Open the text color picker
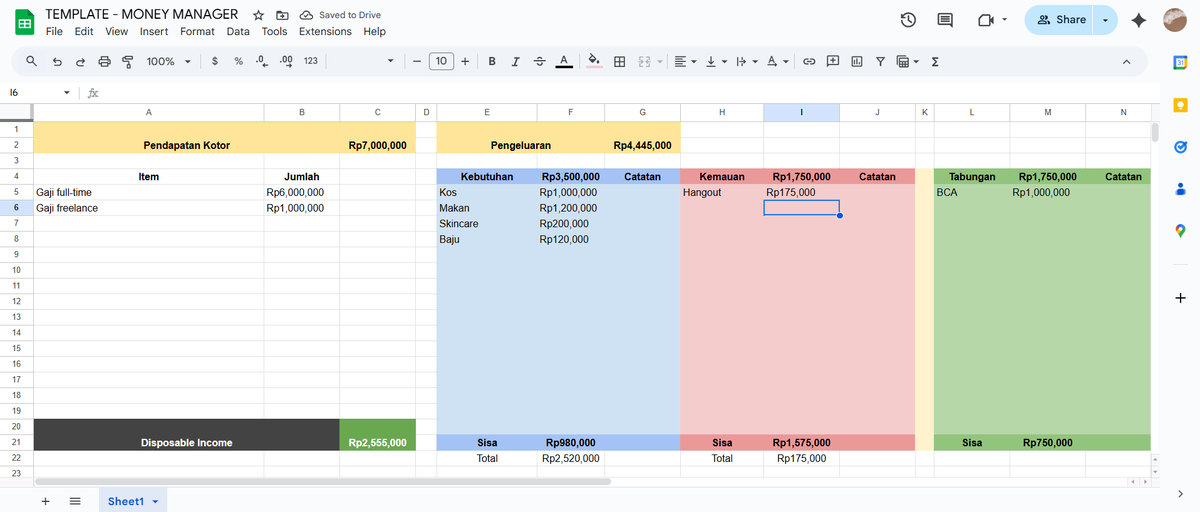The image size is (1200, 512). pyautogui.click(x=563, y=61)
